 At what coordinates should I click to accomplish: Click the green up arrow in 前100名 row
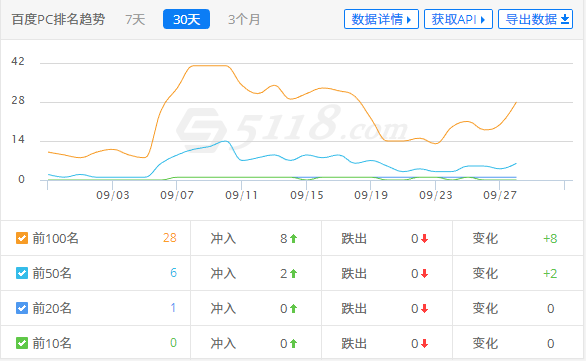click(x=293, y=238)
